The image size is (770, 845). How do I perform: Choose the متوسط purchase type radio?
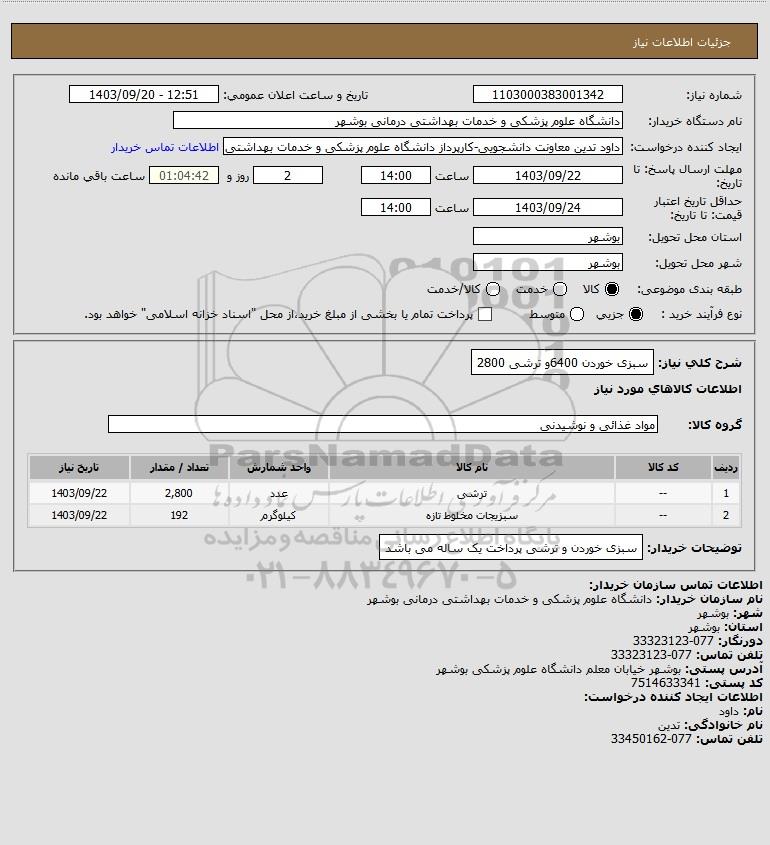pos(577,314)
